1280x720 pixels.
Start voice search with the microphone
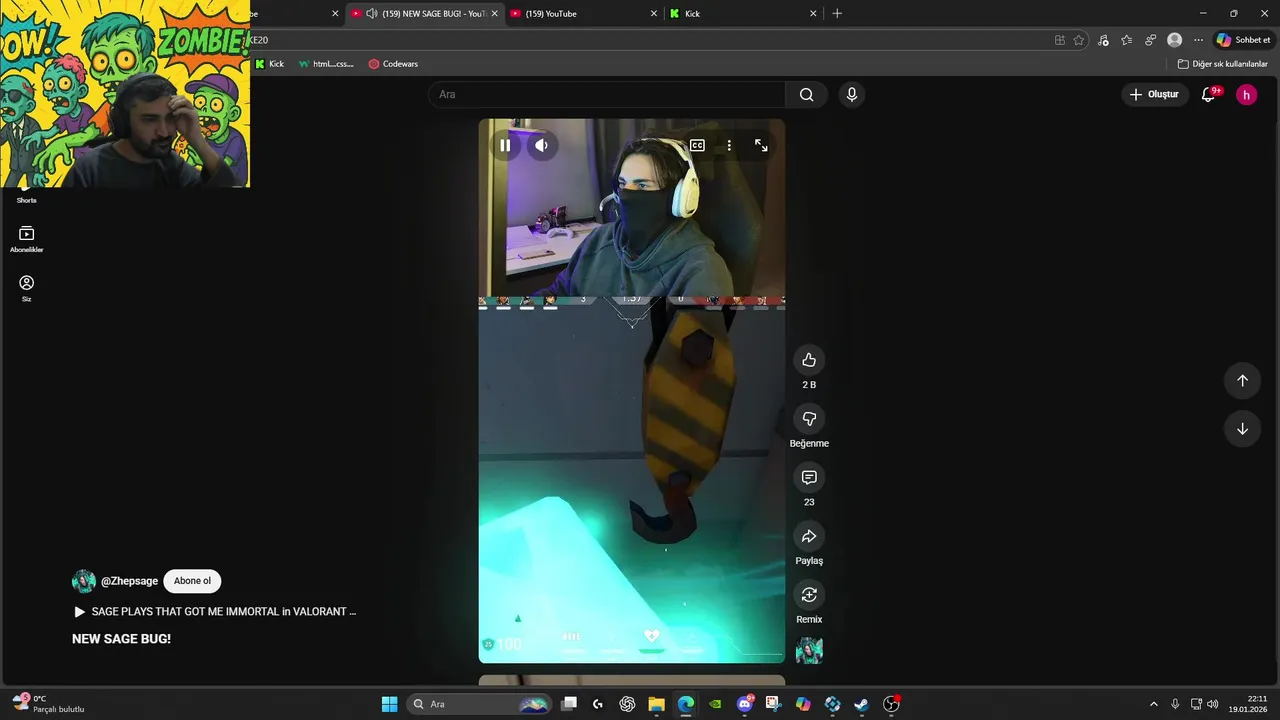coord(852,94)
